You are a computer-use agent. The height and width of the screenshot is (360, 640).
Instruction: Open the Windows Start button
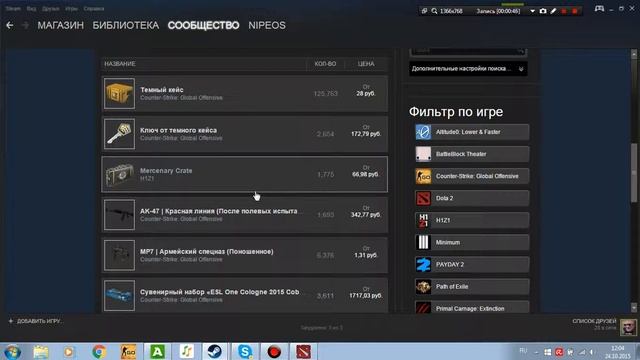[12, 351]
